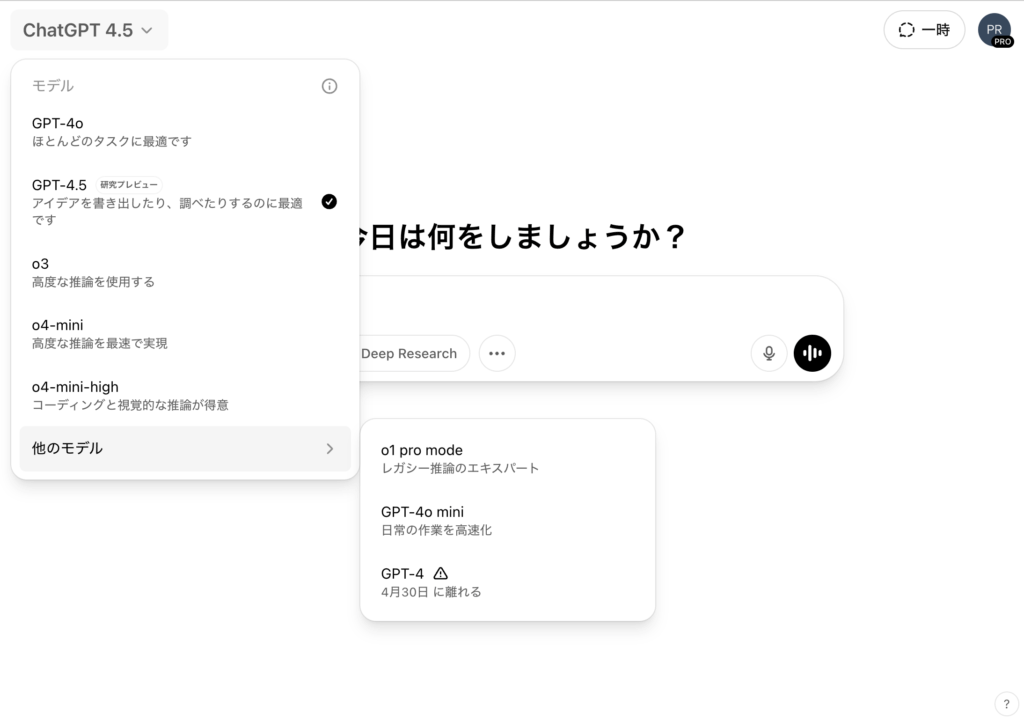The width and height of the screenshot is (1024, 721).
Task: Toggle the 一時 temporary chat button
Action: pyautogui.click(x=924, y=30)
